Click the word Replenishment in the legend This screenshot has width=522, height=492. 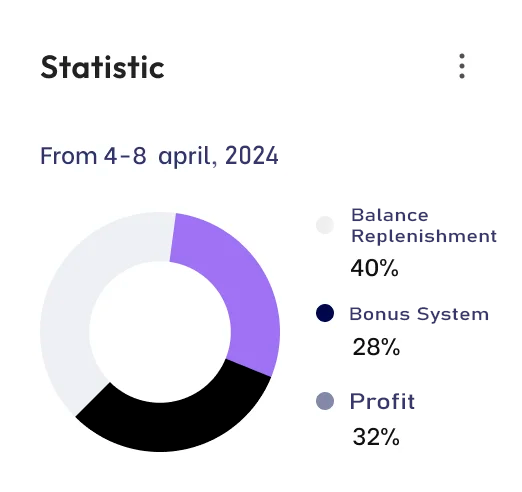click(x=424, y=236)
